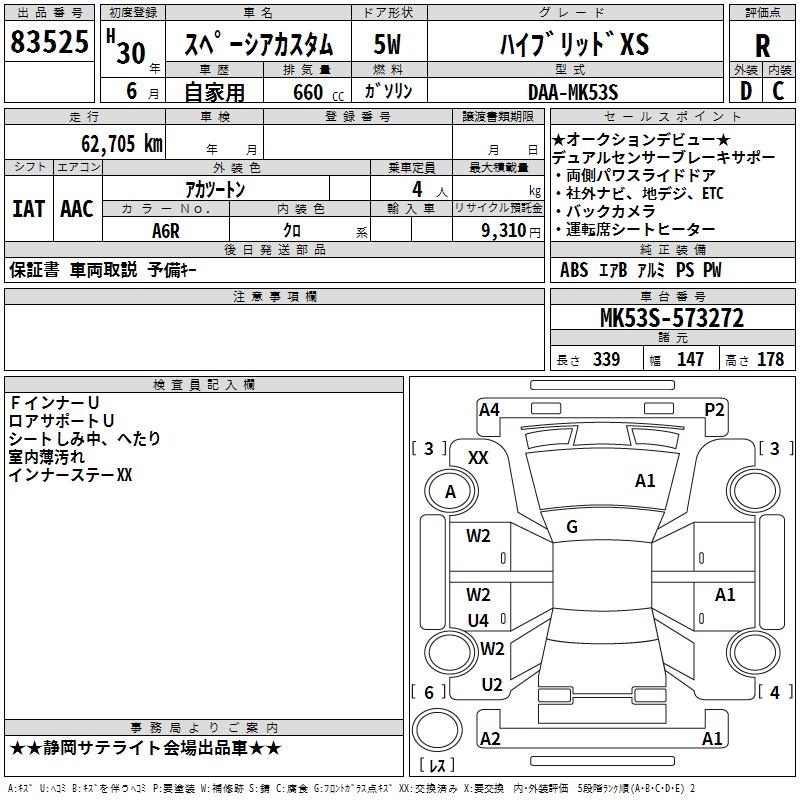800x800 pixels.
Task: Click front-left wheel marked A
Action: pyautogui.click(x=451, y=492)
